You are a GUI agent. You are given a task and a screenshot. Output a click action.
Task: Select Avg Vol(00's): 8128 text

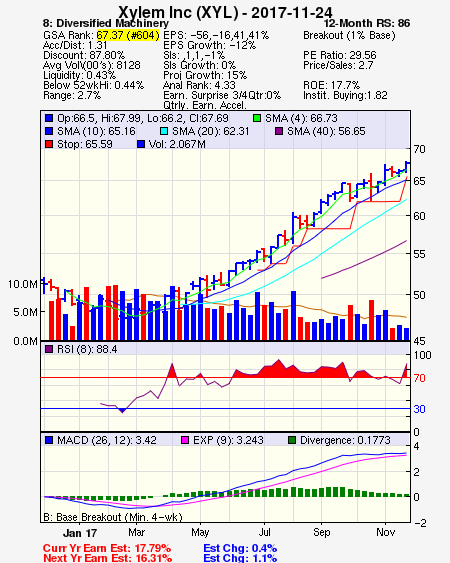(92, 65)
